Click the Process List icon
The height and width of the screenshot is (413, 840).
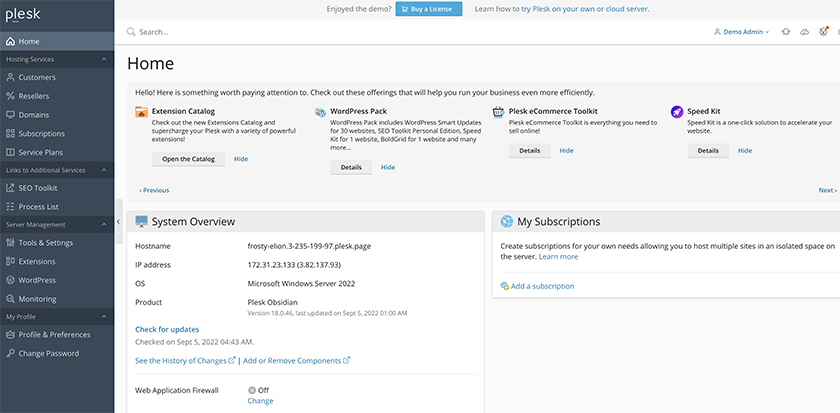pyautogui.click(x=10, y=207)
